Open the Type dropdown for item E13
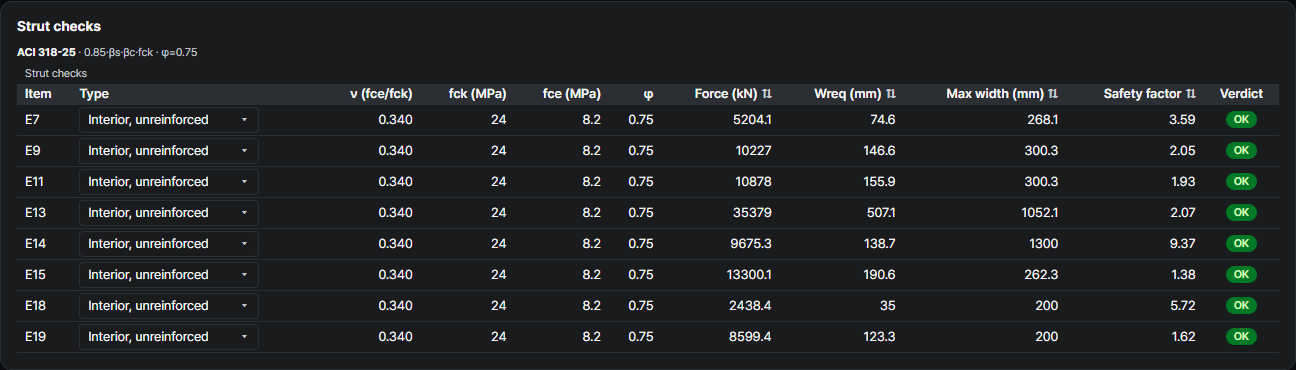Viewport: 1296px width, 370px height. 169,213
